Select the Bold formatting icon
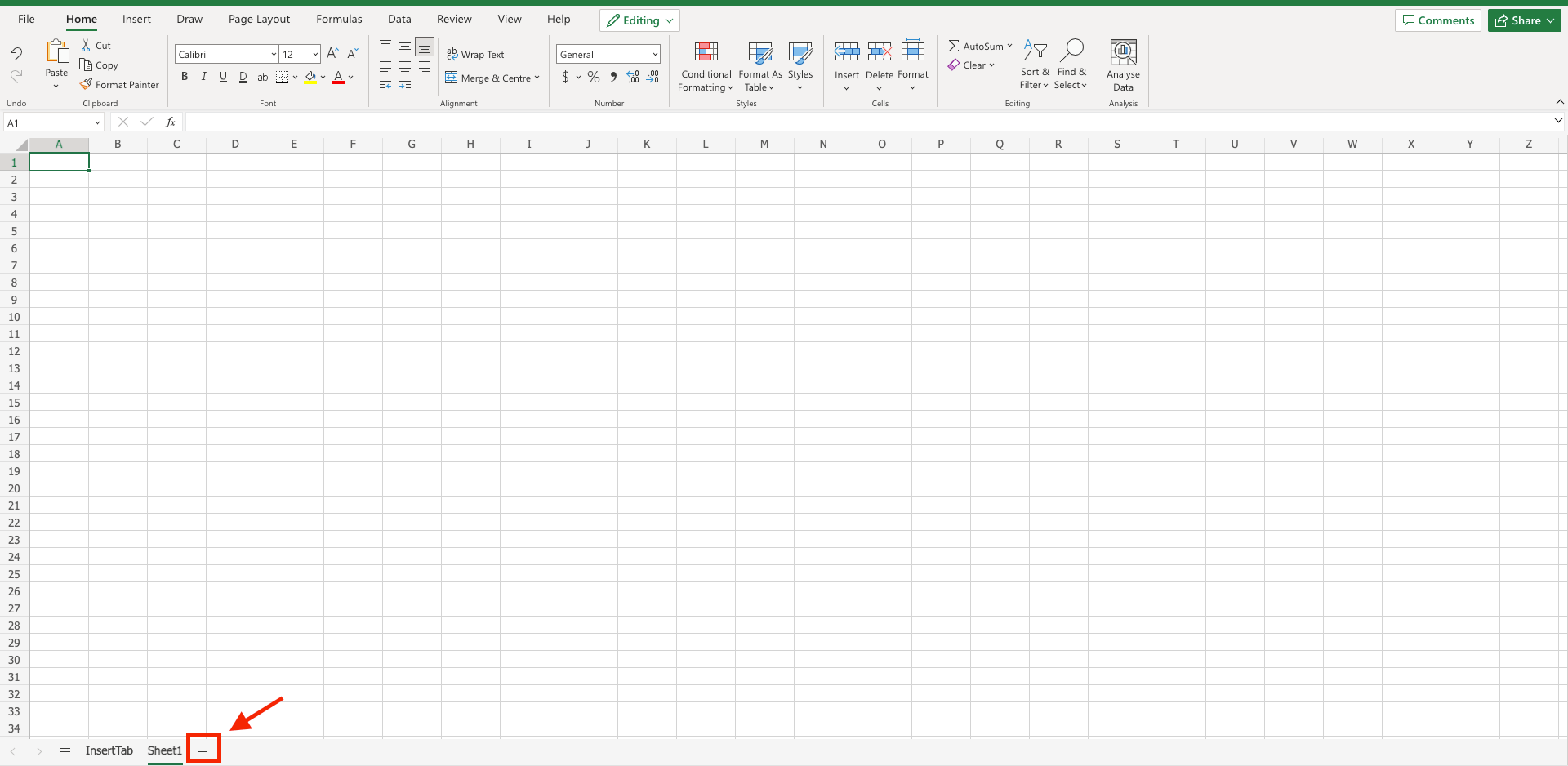 point(185,77)
